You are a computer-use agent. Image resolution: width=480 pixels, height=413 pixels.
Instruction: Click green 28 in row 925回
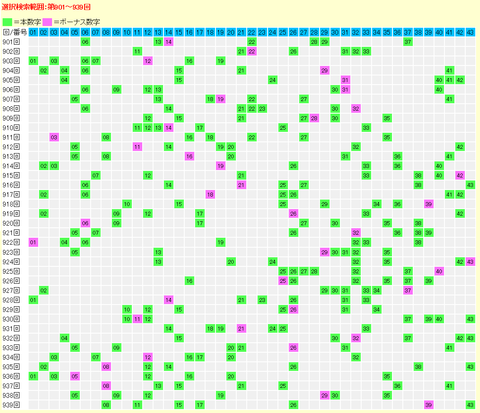coord(314,271)
